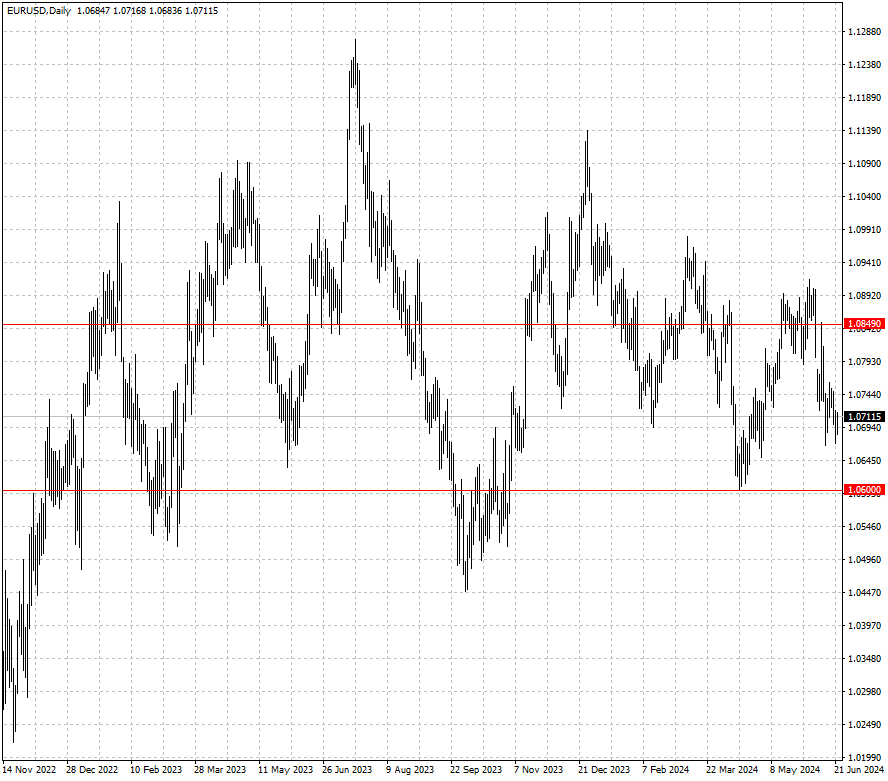Click the 8 May 2024 date label
This screenshot has height=781, width=888.
point(795,770)
